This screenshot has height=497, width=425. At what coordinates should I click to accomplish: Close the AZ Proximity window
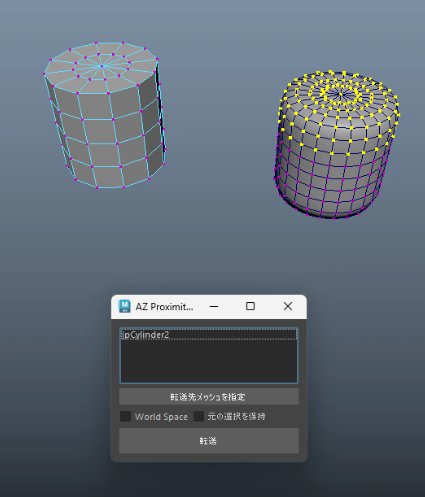(x=288, y=306)
